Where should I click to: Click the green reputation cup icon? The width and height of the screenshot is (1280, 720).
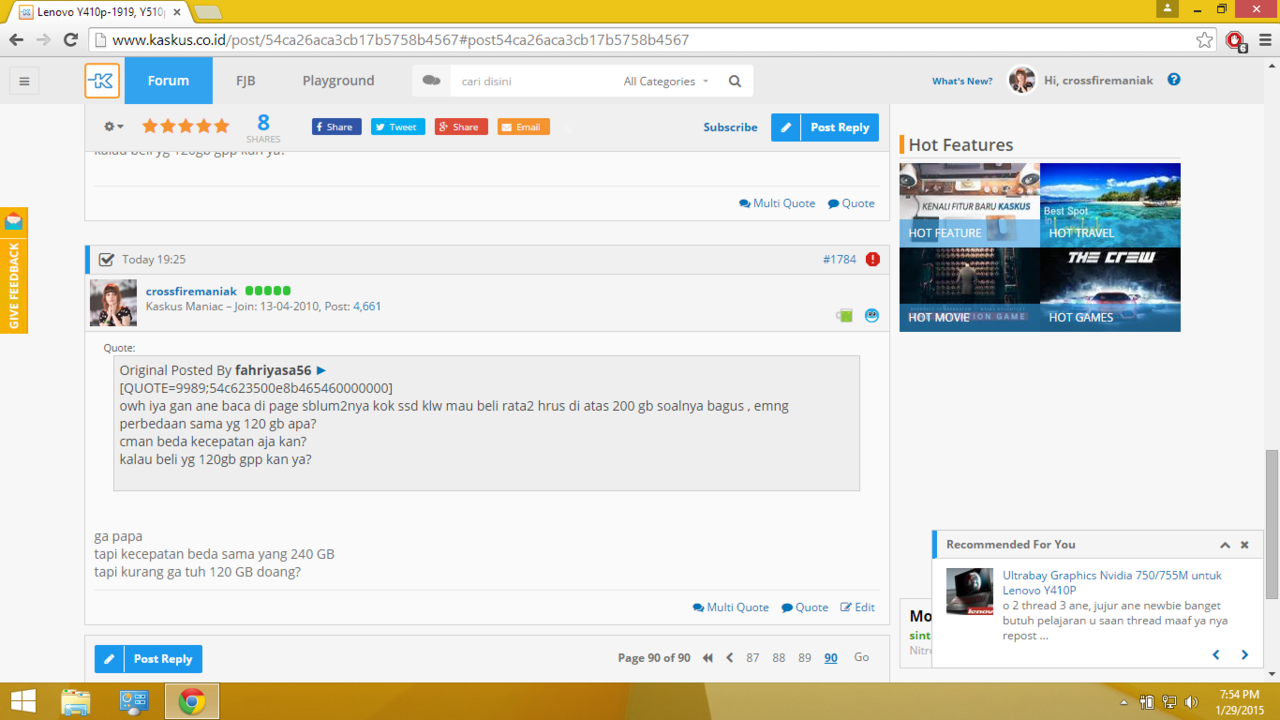845,316
